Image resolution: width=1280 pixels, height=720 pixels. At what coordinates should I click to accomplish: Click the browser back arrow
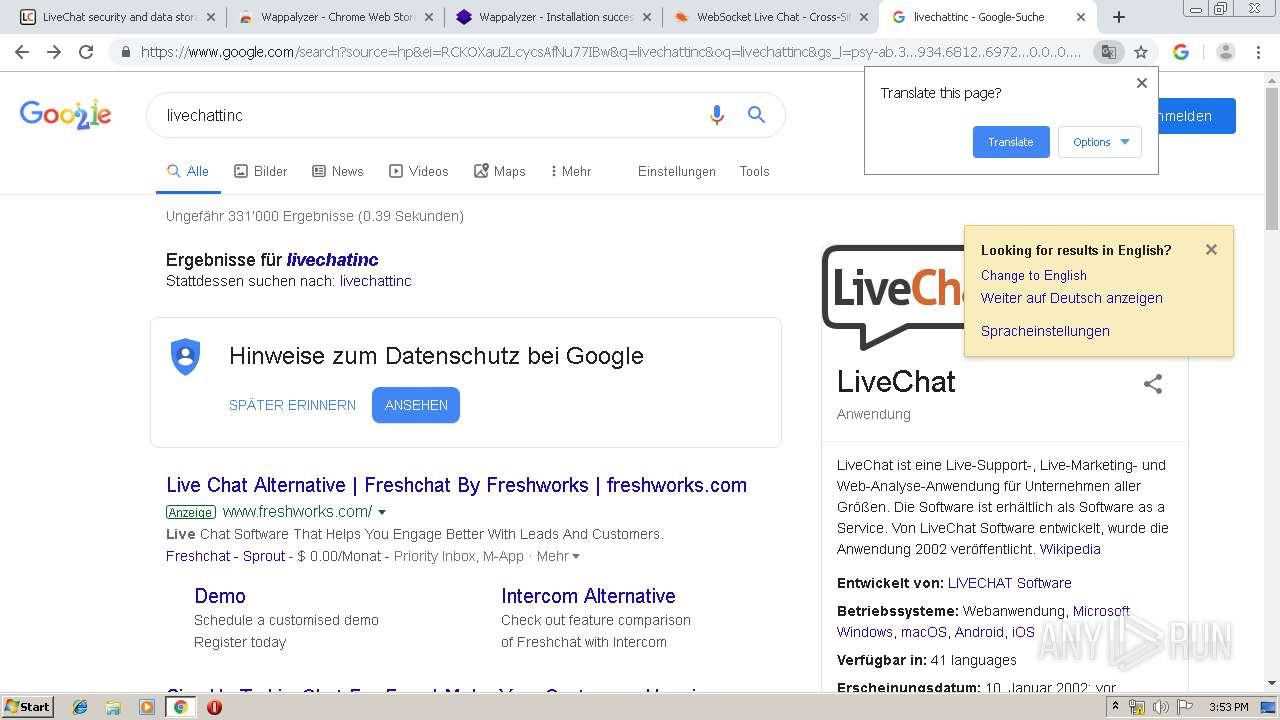pos(22,52)
